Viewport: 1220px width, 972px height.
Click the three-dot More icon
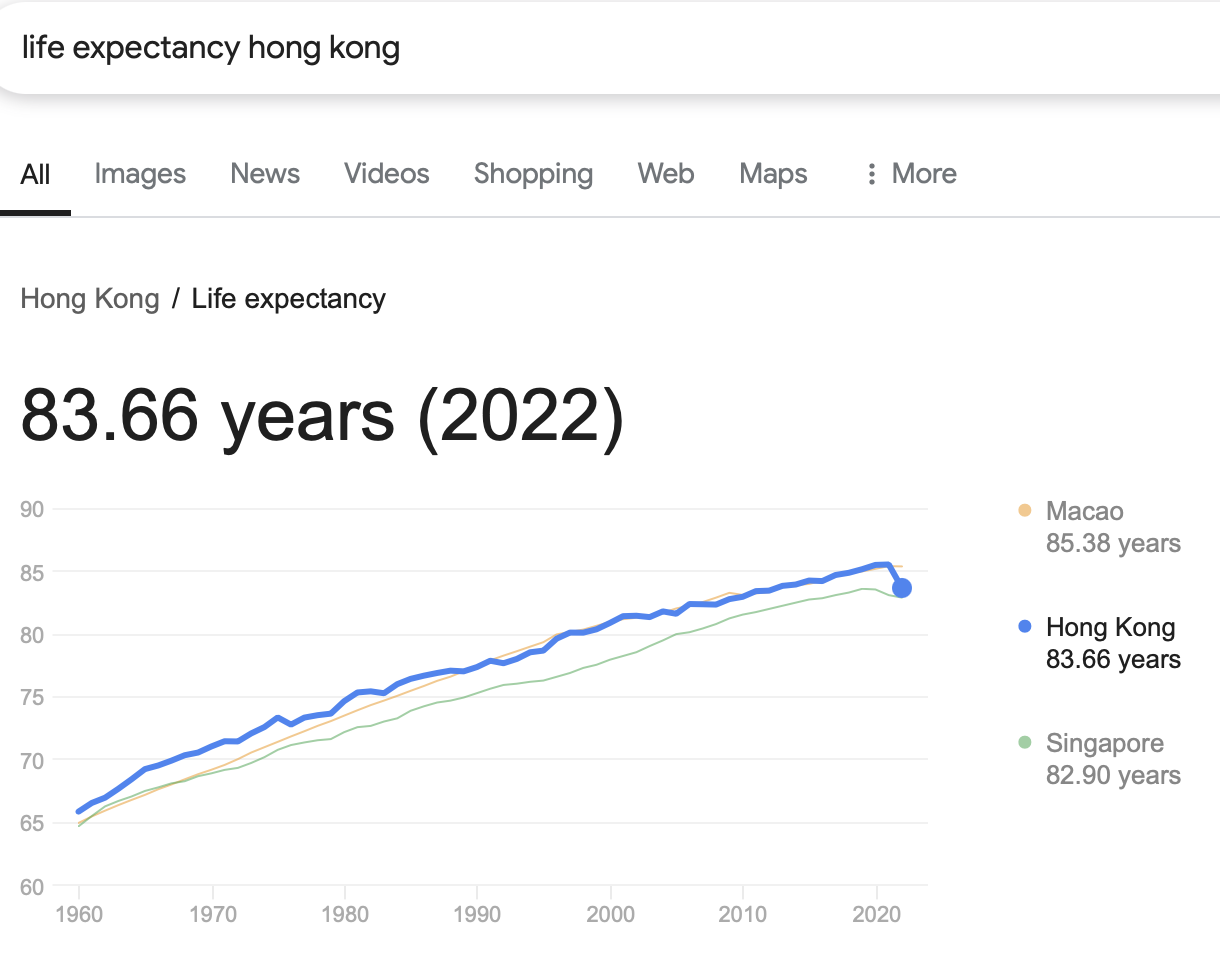pos(872,175)
